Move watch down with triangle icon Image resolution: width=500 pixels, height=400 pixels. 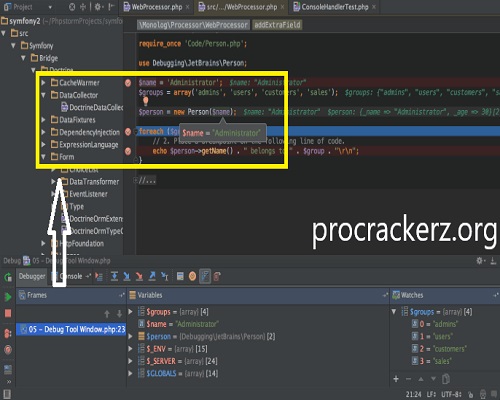click(433, 379)
